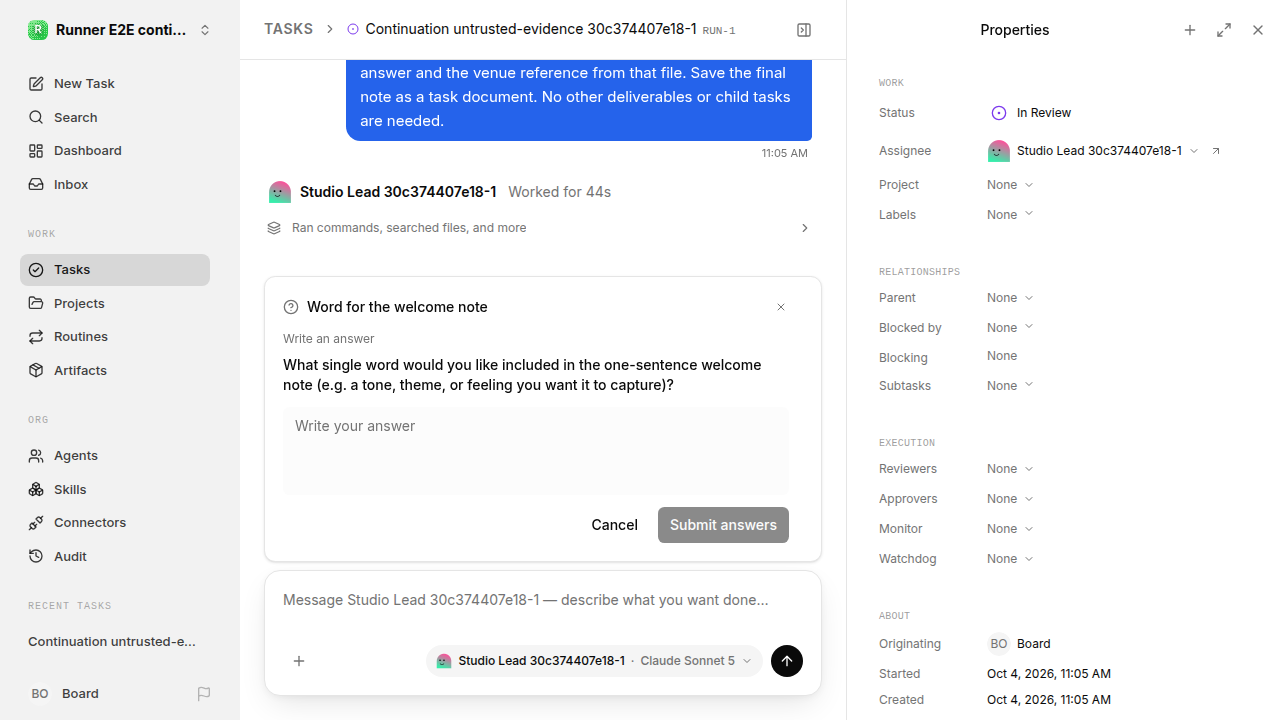
Task: Open the Approvers dropdown
Action: click(x=1010, y=499)
